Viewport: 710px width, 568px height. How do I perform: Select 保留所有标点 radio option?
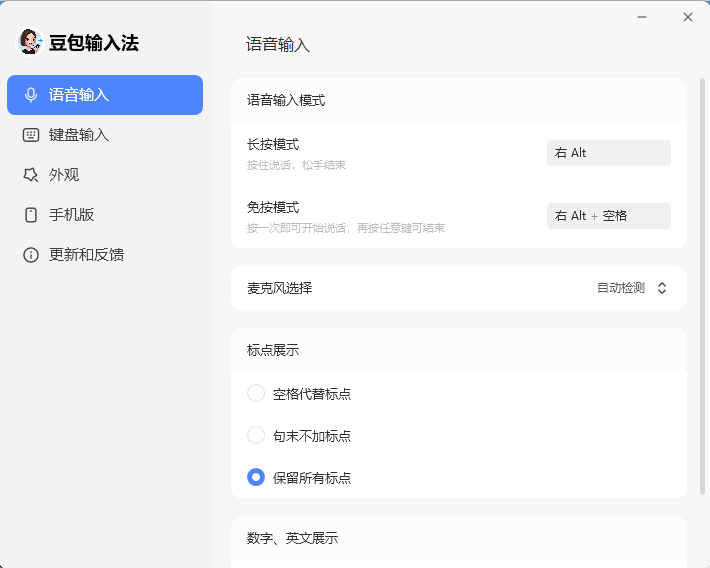tap(256, 477)
